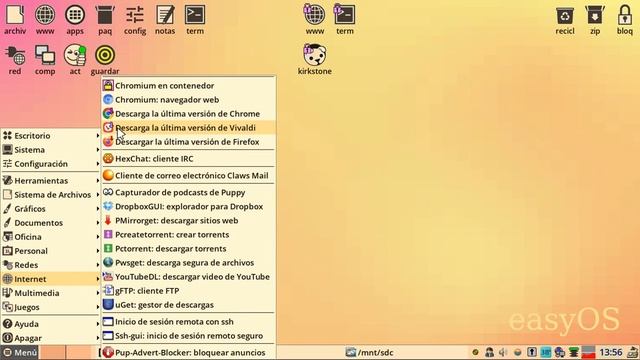The image size is (640, 360).
Task: Expand the Gráficos submenu
Action: click(51, 209)
